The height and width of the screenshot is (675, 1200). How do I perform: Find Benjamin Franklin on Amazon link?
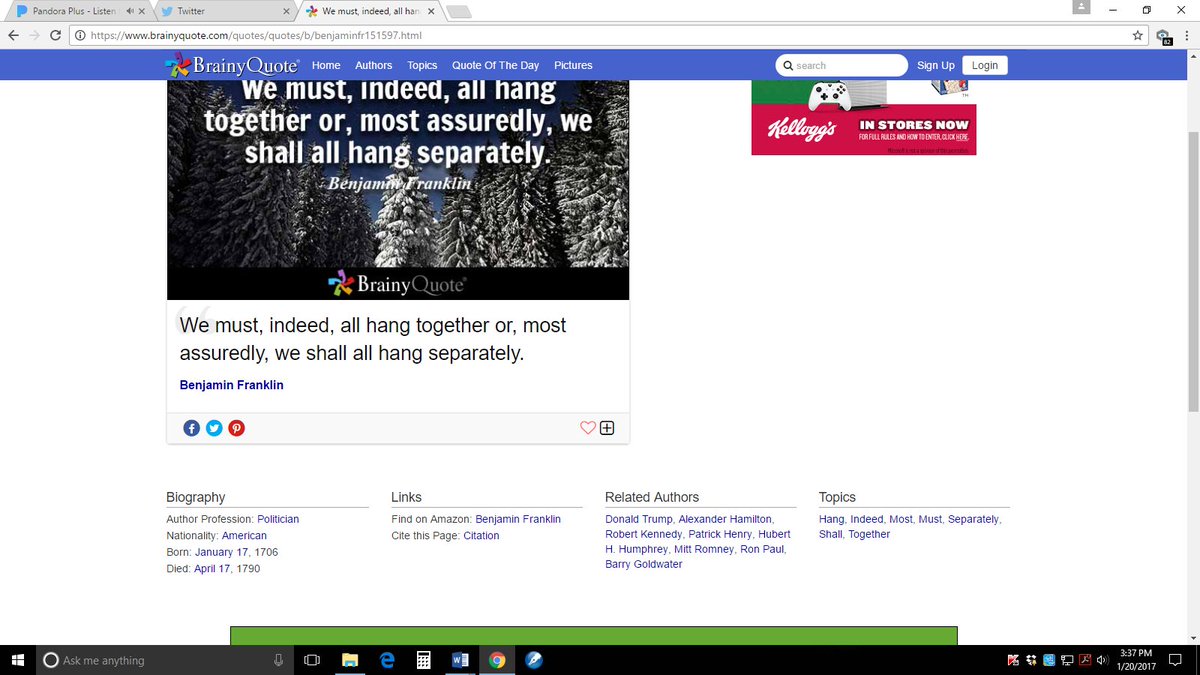click(518, 519)
